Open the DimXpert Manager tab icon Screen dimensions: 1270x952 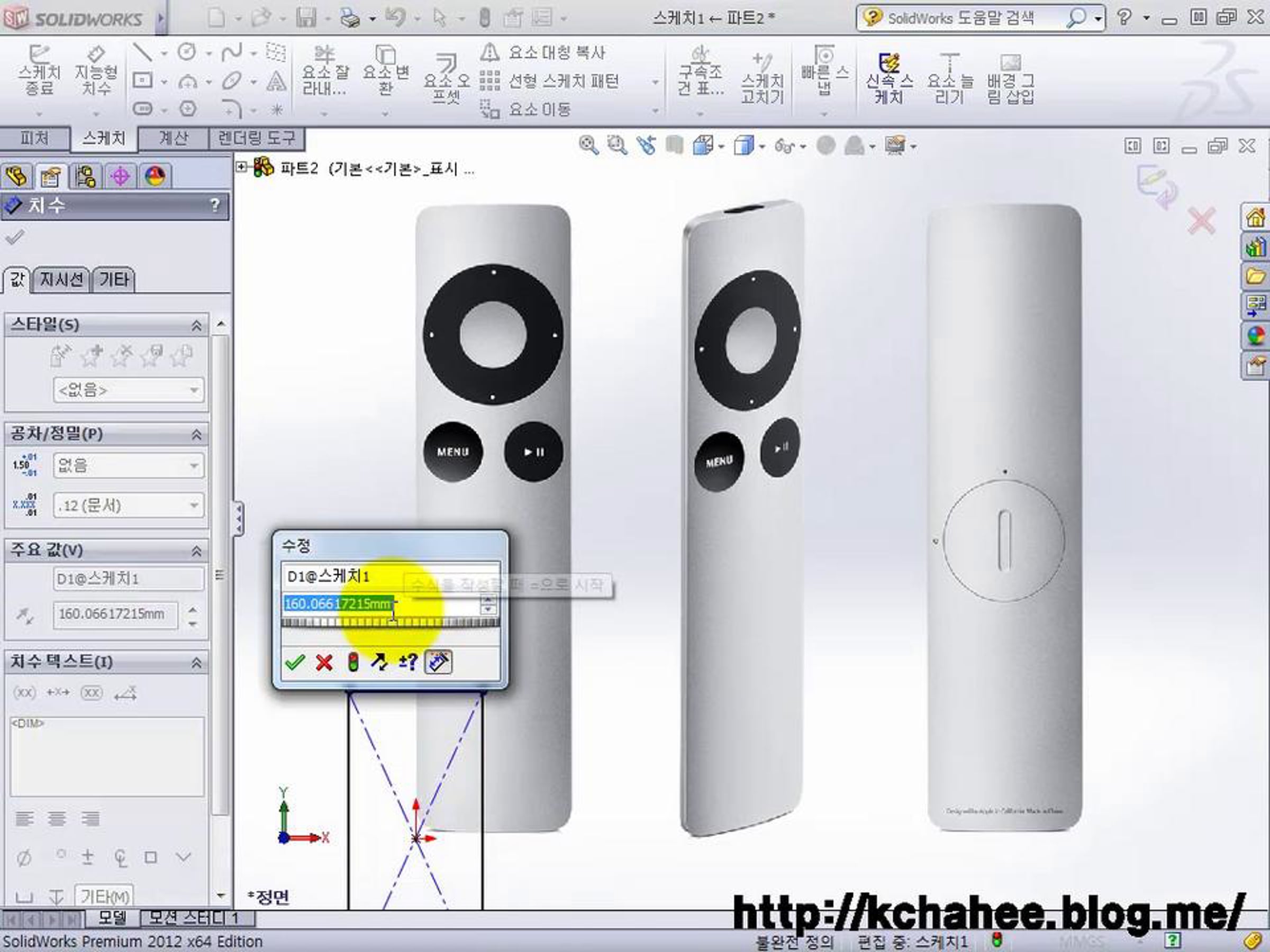(120, 176)
